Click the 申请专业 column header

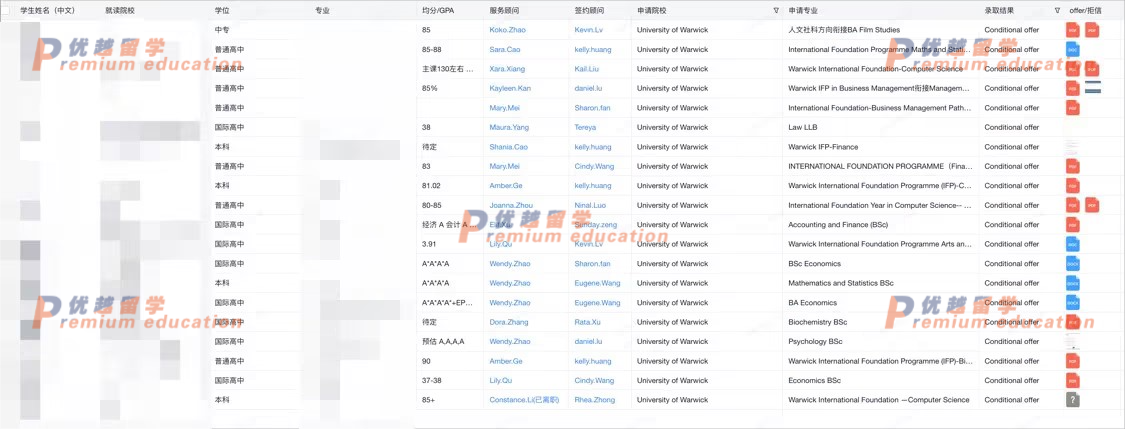click(803, 10)
